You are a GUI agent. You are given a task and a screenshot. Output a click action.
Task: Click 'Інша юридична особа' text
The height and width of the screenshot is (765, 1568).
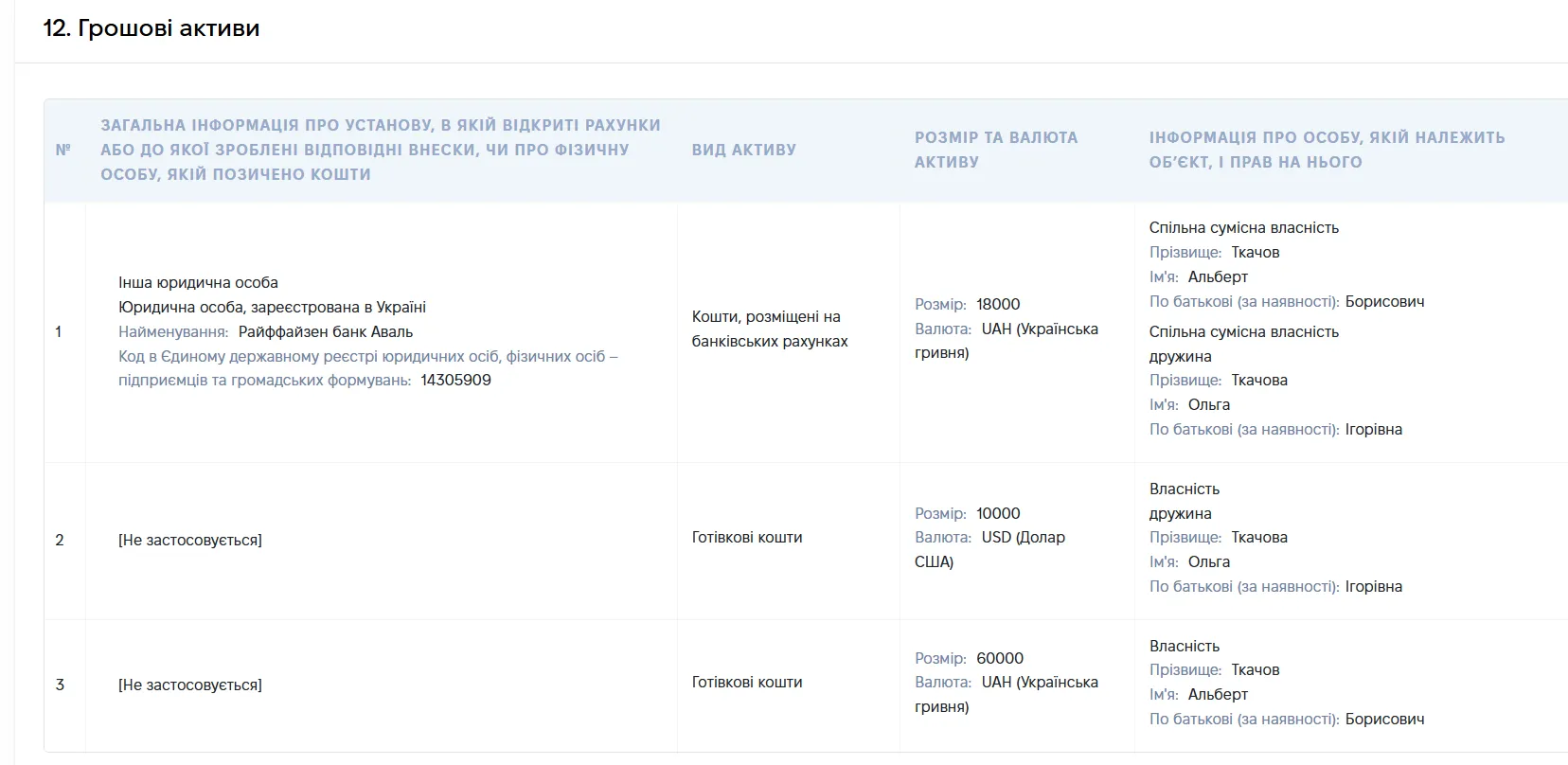point(198,282)
